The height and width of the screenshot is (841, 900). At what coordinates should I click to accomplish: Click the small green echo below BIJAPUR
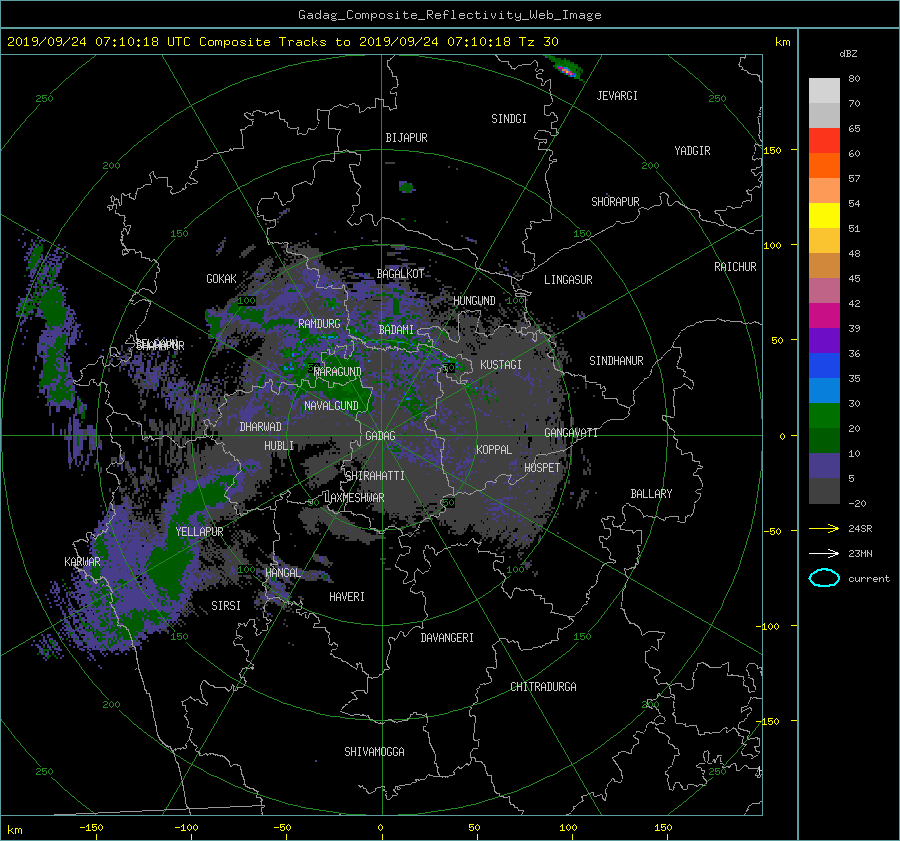pyautogui.click(x=406, y=187)
